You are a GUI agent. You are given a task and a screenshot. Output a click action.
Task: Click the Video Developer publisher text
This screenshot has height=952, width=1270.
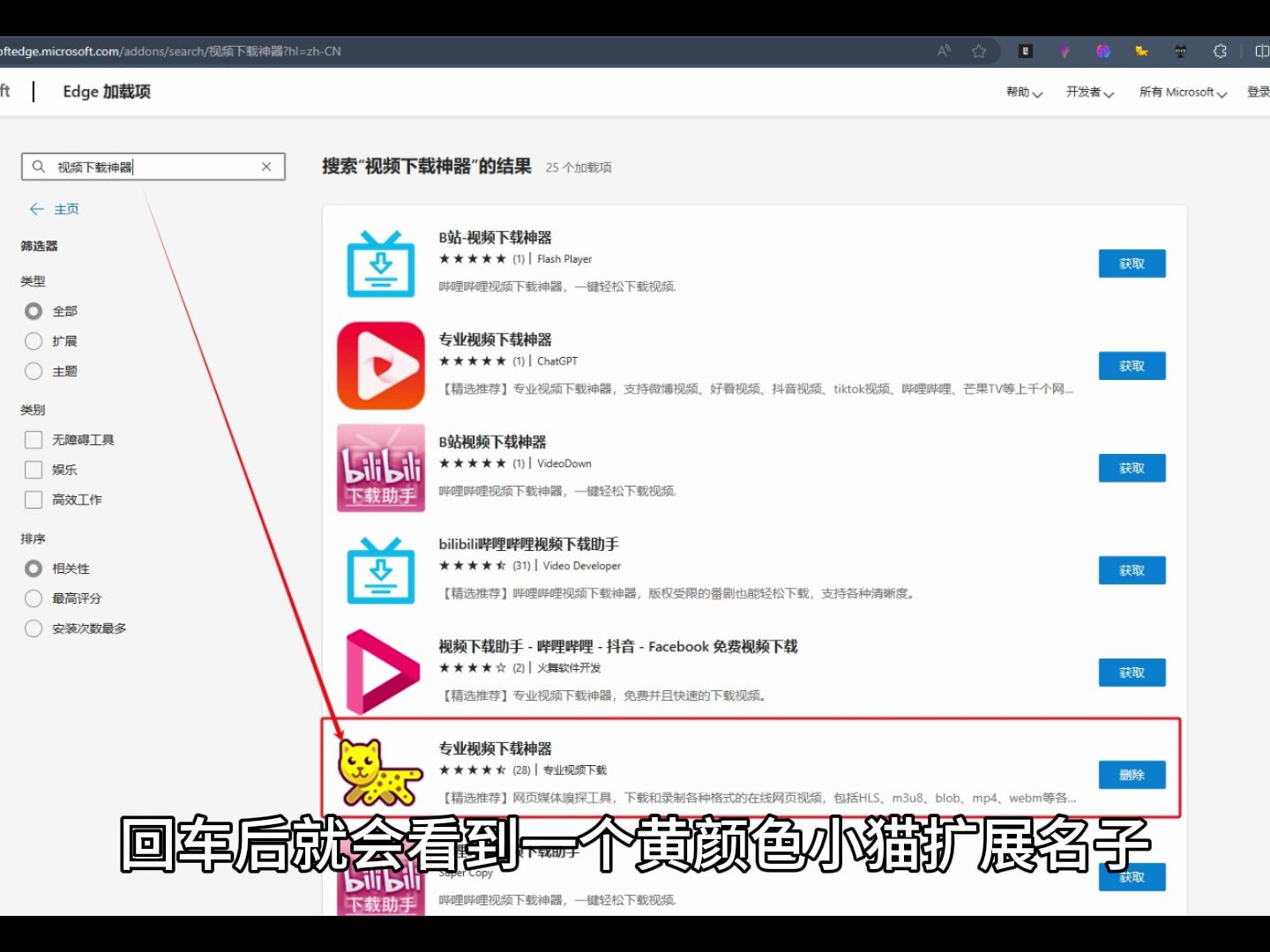point(582,566)
